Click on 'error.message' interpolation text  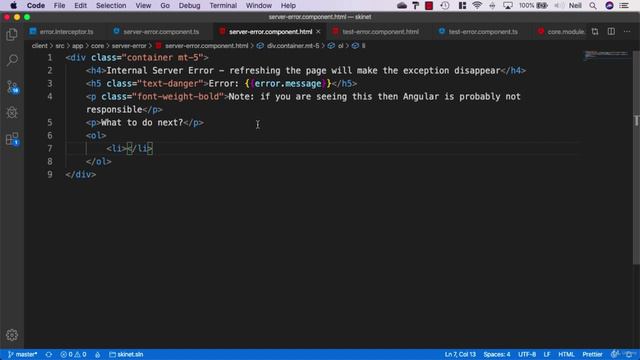click(x=288, y=83)
